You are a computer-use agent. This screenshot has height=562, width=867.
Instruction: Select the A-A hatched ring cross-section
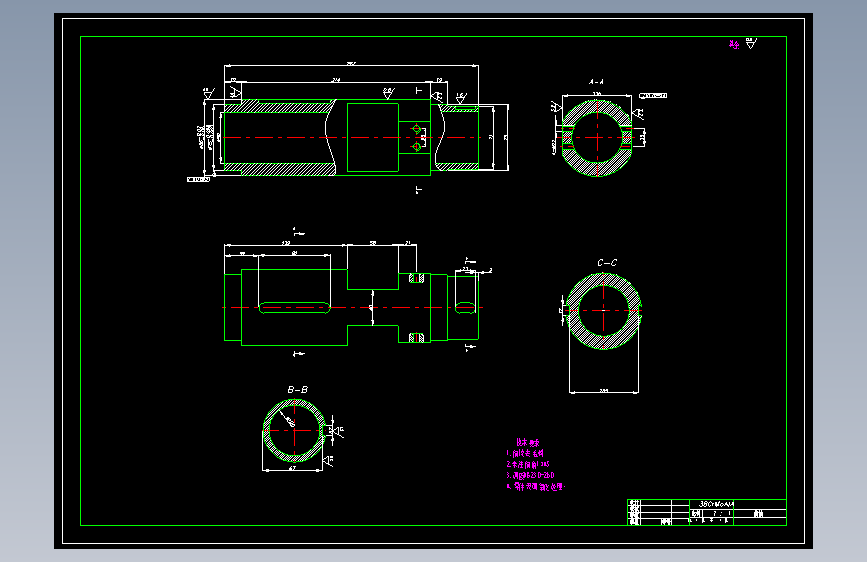pos(597,138)
